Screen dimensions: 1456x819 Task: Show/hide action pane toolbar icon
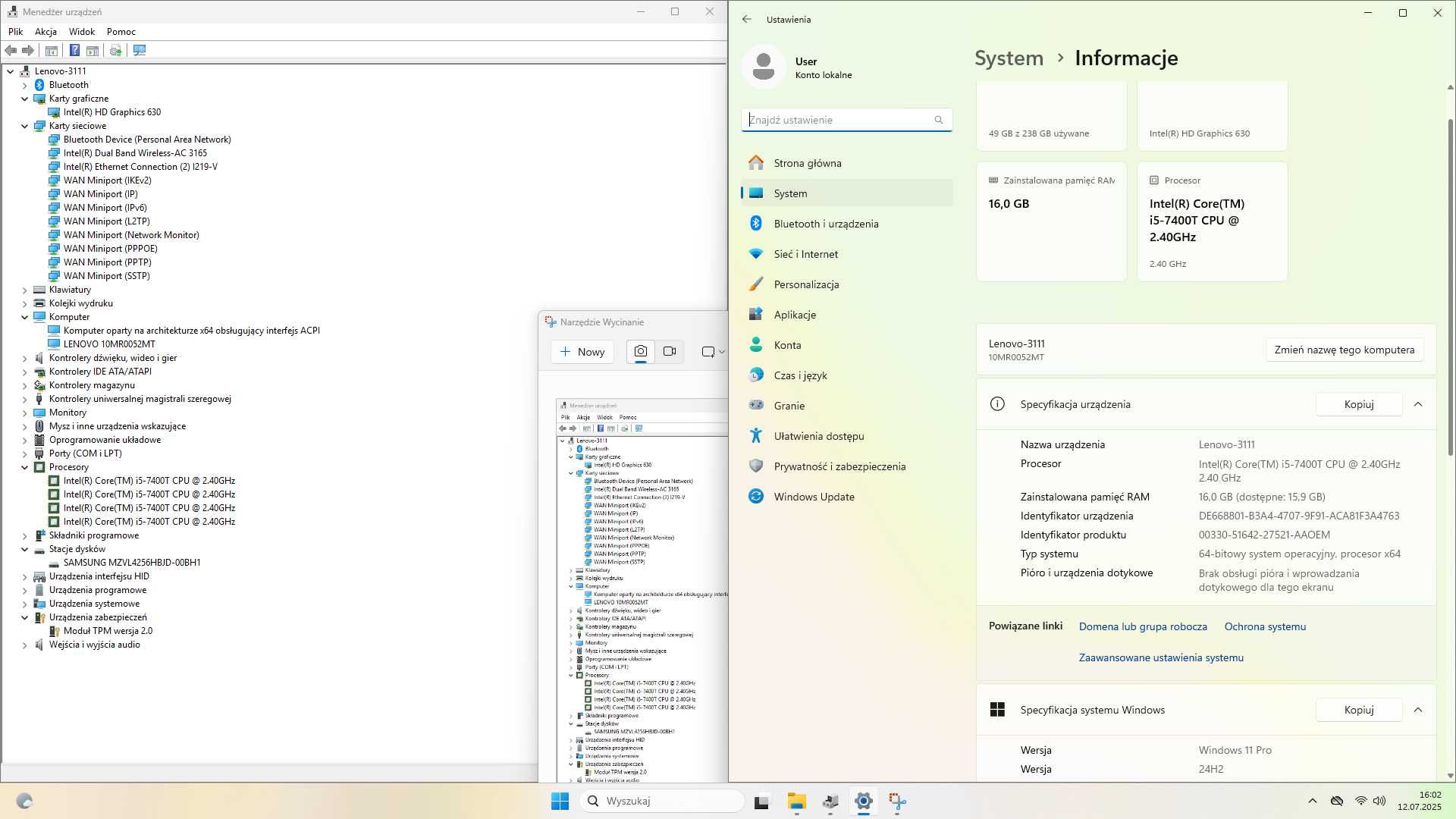coord(93,51)
